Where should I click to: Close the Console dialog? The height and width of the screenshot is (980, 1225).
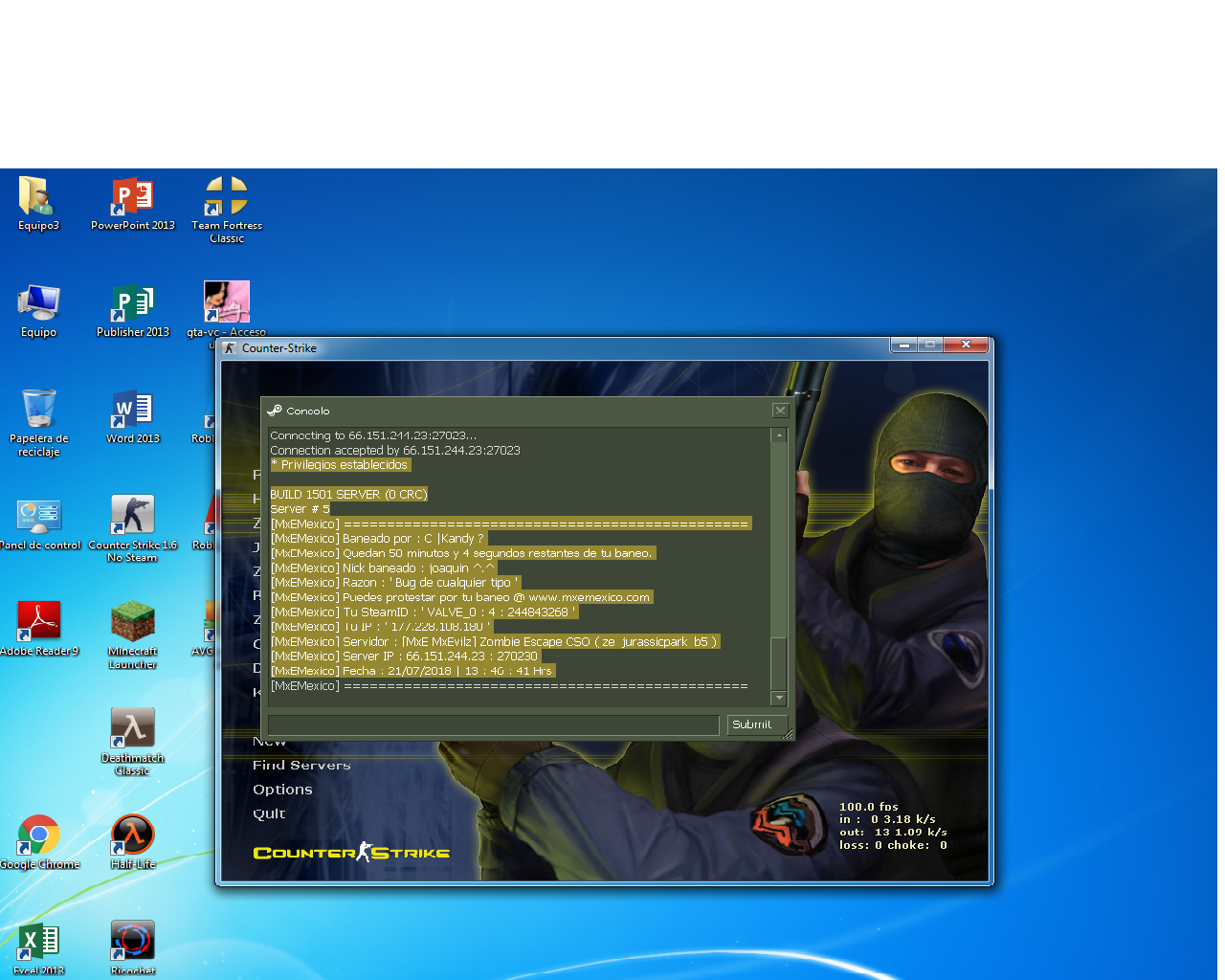pos(781,411)
